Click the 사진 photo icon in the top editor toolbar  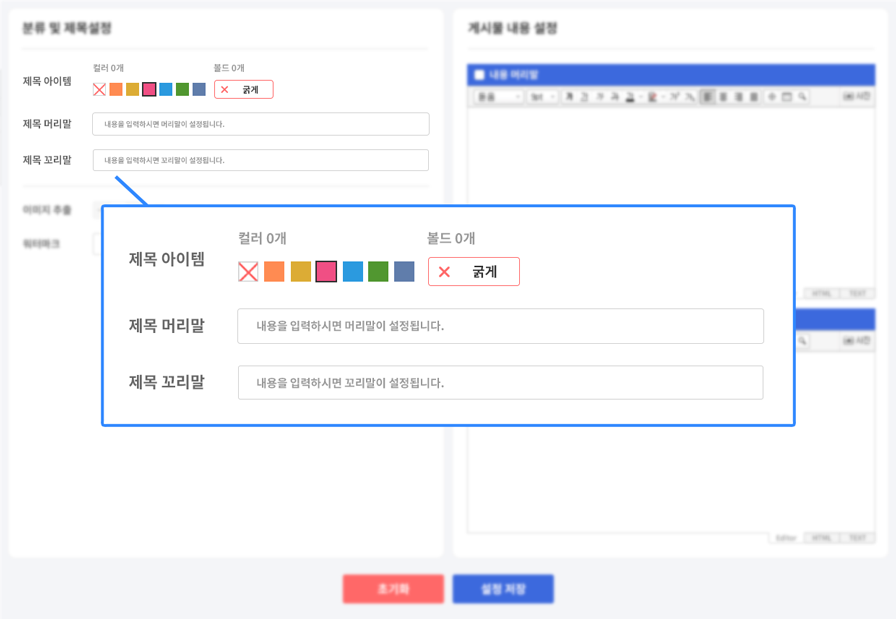coord(857,97)
